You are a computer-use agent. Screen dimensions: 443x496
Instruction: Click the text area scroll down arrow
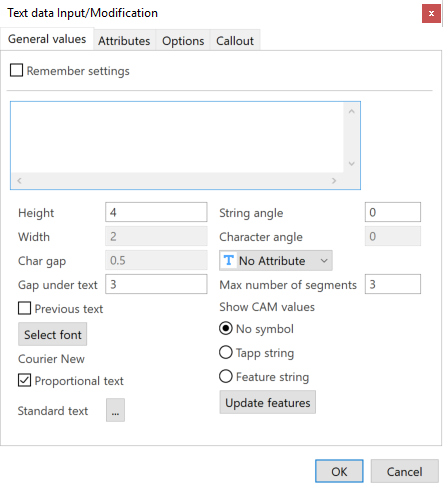point(351,163)
